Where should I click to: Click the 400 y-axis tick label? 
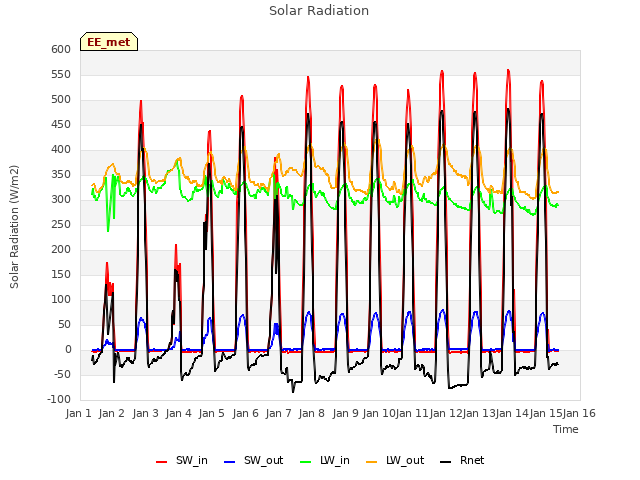pyautogui.click(x=61, y=149)
